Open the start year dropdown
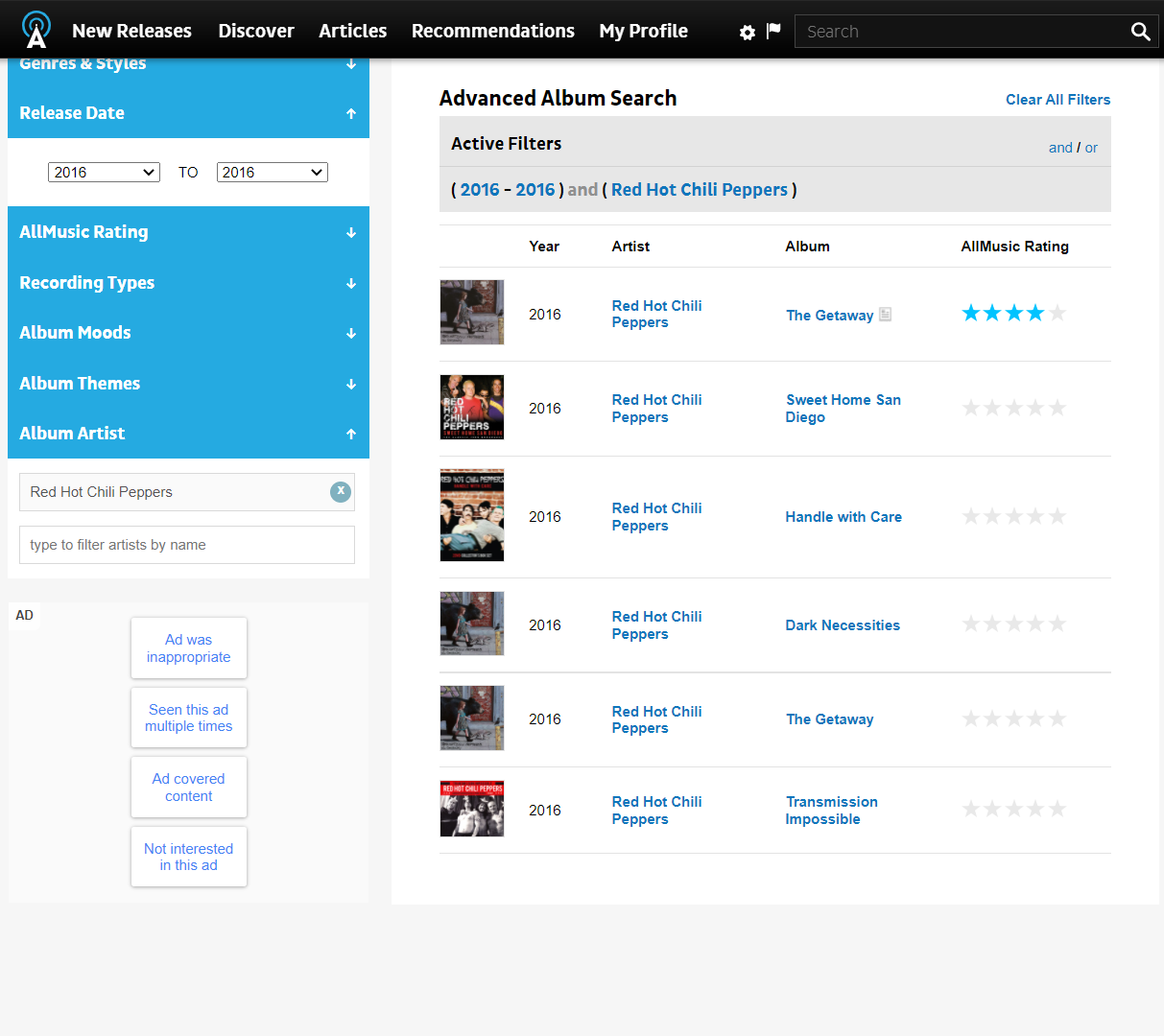 104,173
